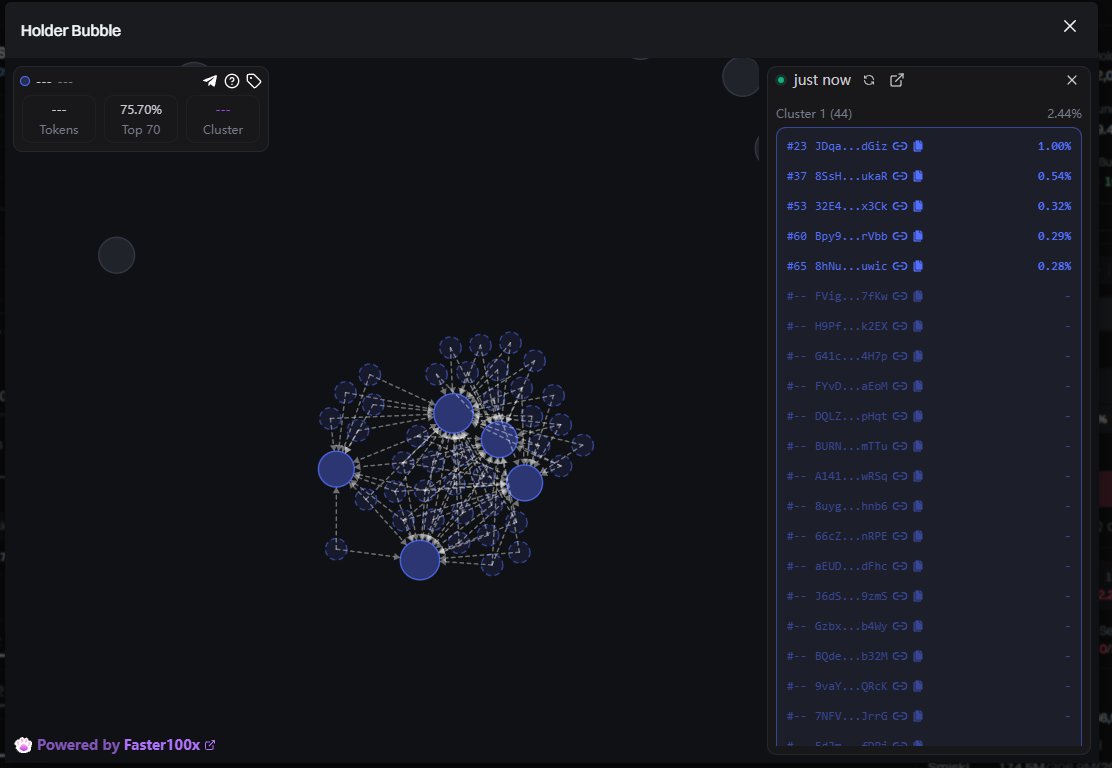Copy address of holder #23 JDqa...dGiz

pyautogui.click(x=918, y=146)
